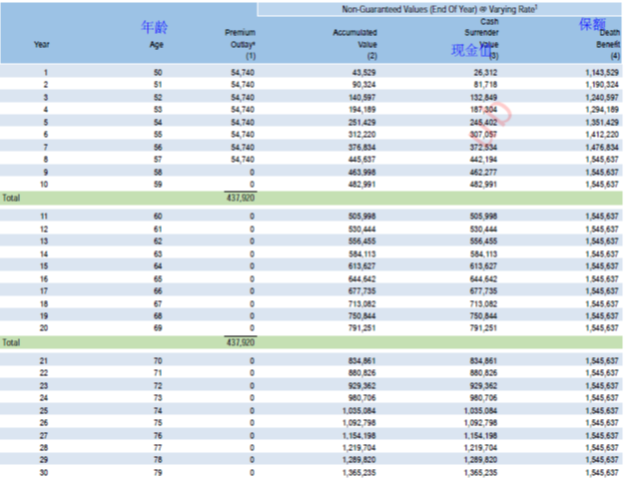The height and width of the screenshot is (479, 639).
Task: Select the 'Age' column header
Action: [x=156, y=44]
